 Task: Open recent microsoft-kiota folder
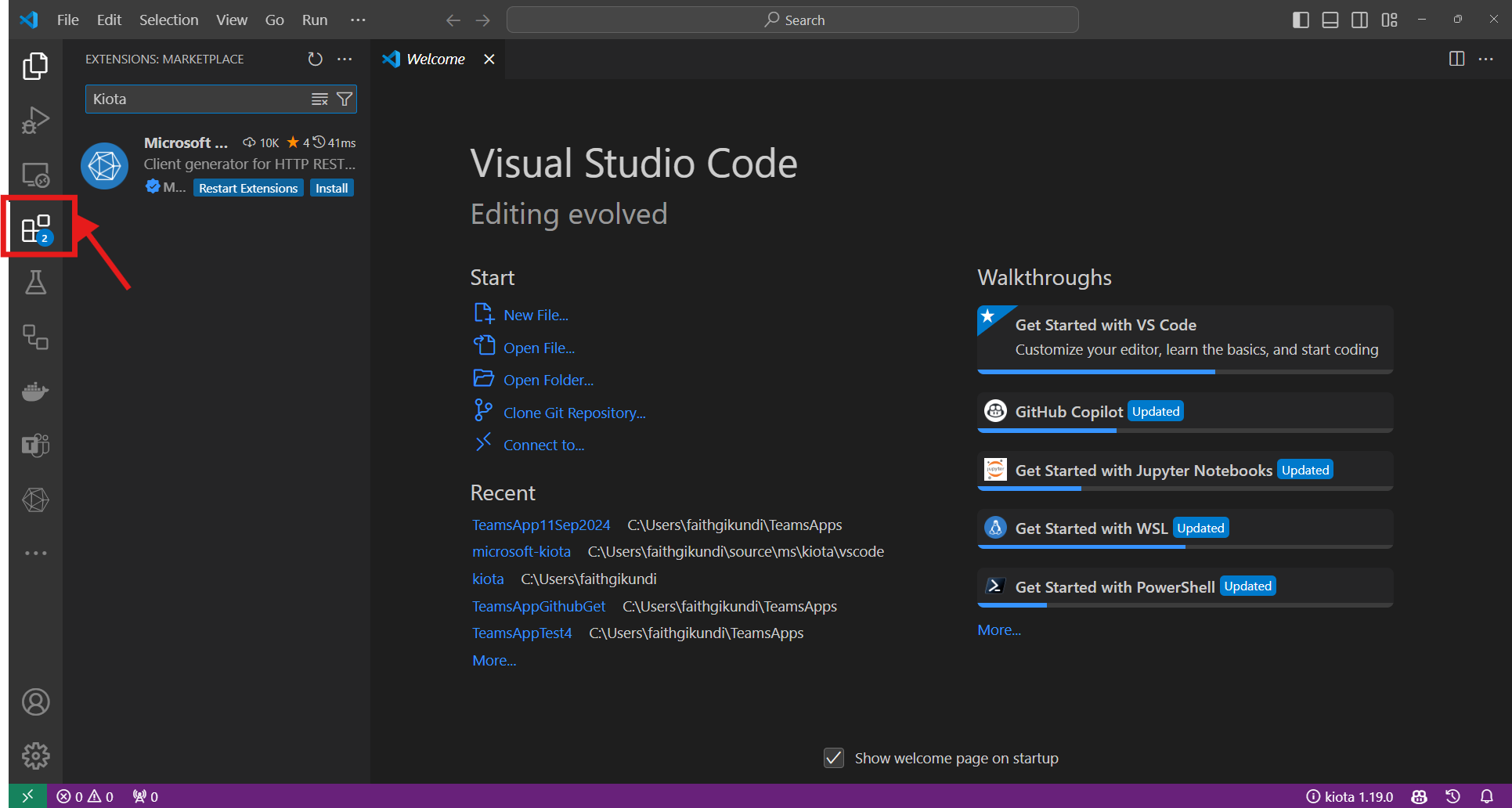click(521, 552)
